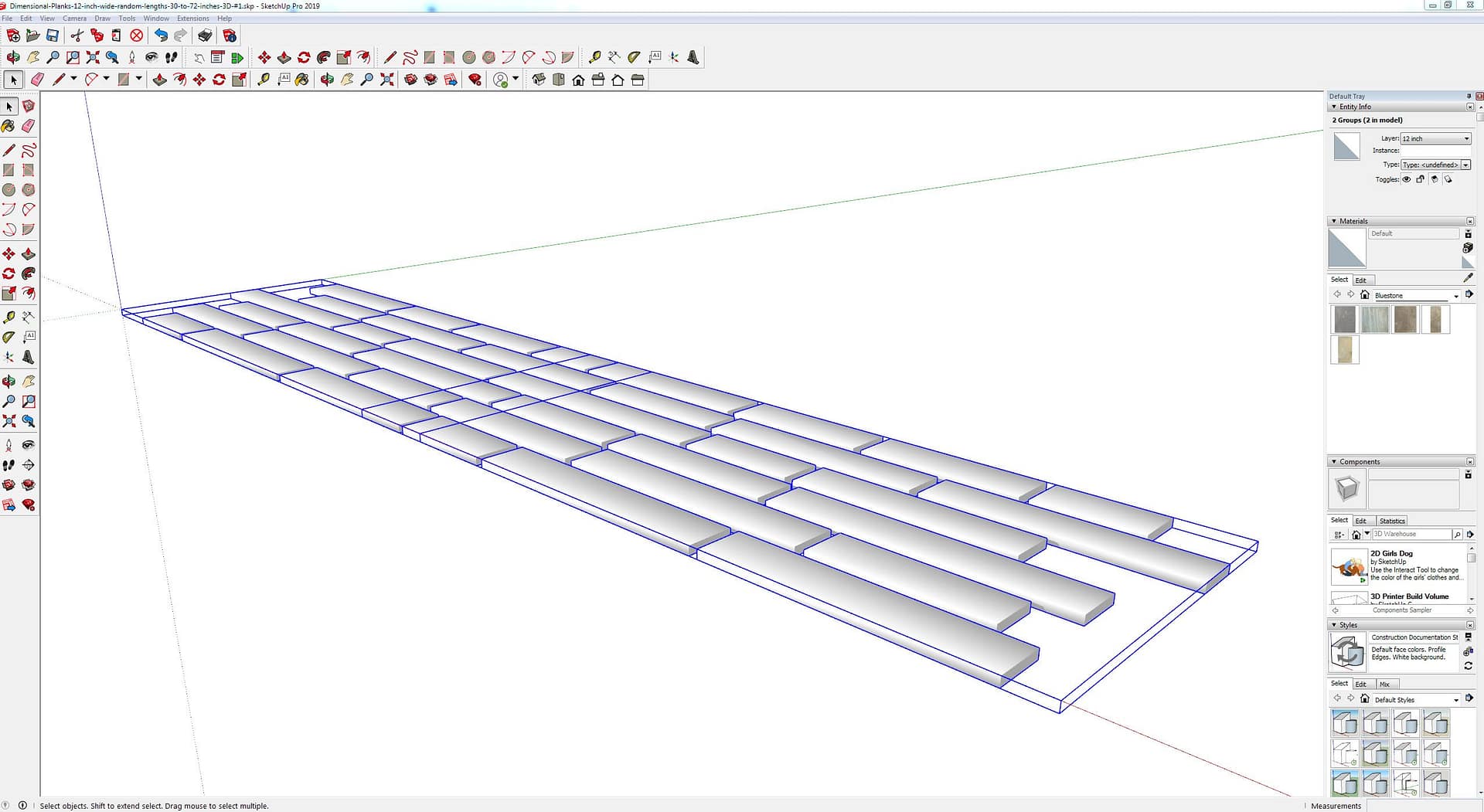Collapse the Components panel
Viewport: 1484px width, 812px height.
tap(1334, 462)
